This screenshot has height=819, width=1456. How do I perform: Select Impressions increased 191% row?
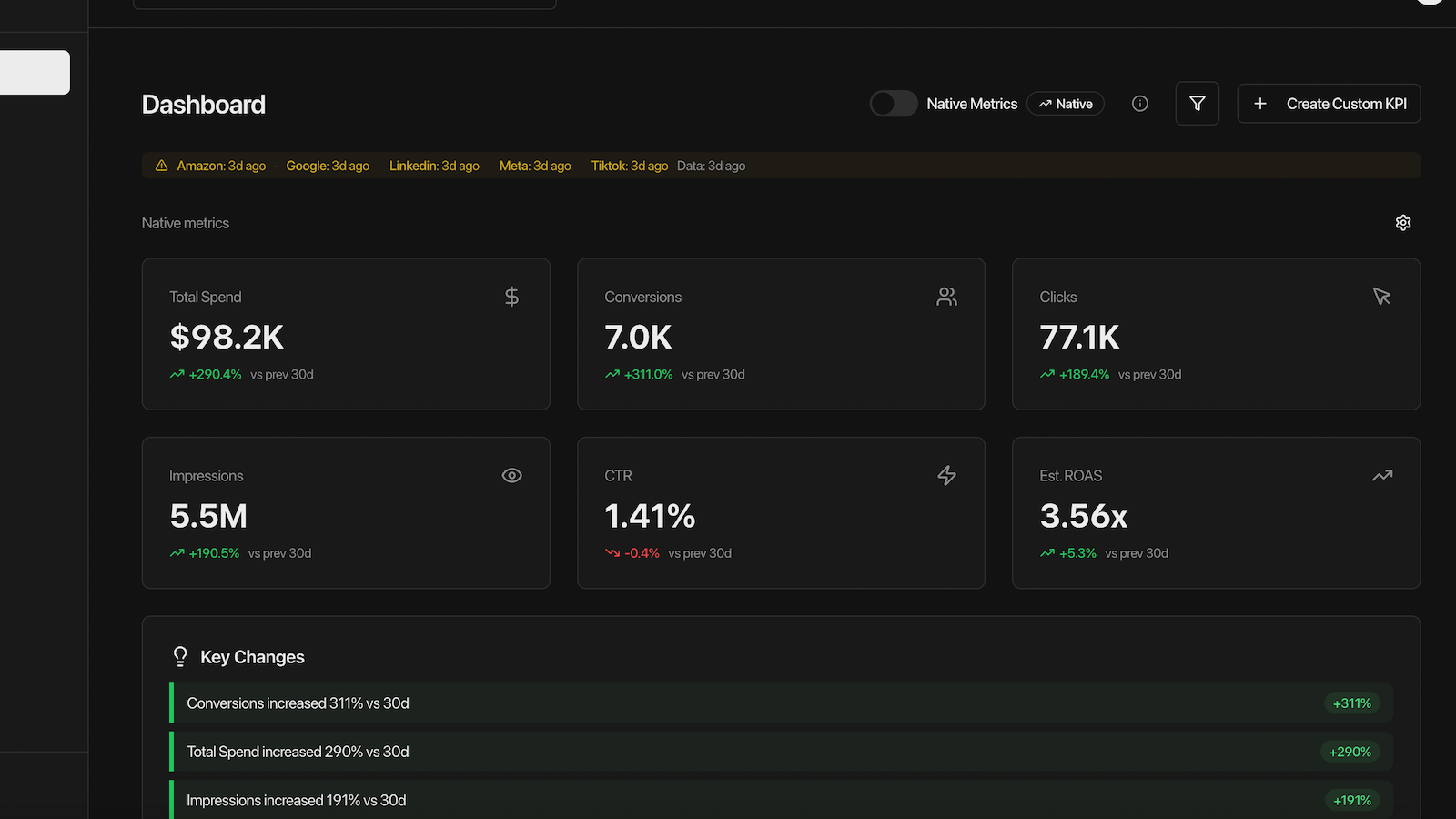(781, 800)
